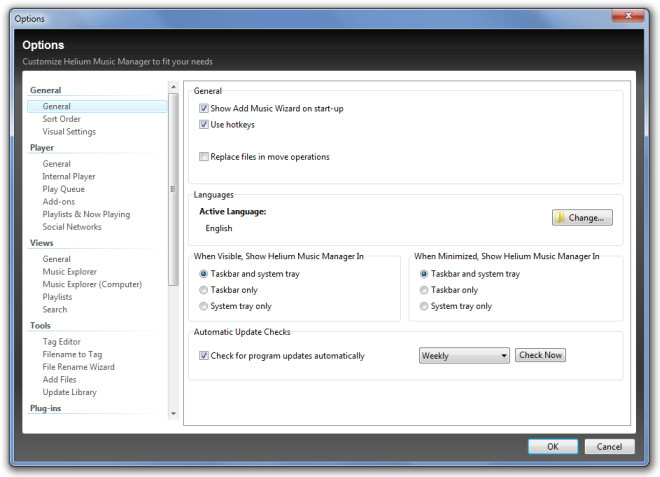660x477 pixels.
Task: Click the Check Now button
Action: 540,355
